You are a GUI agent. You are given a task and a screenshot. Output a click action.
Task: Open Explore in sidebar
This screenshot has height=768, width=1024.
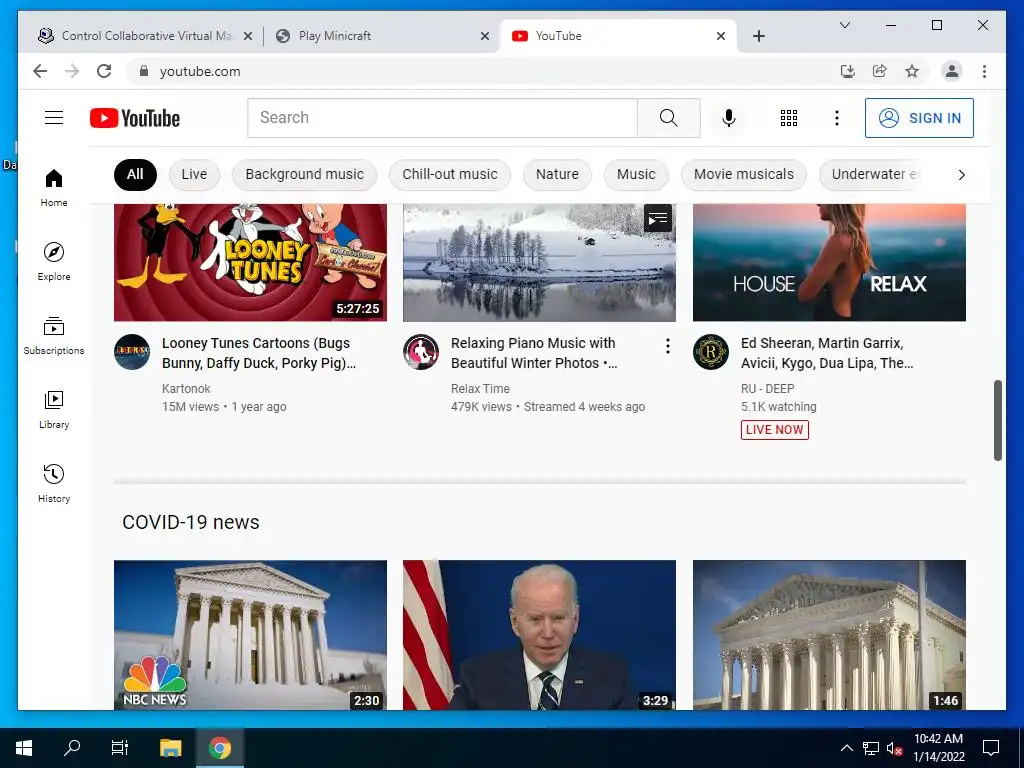point(54,261)
